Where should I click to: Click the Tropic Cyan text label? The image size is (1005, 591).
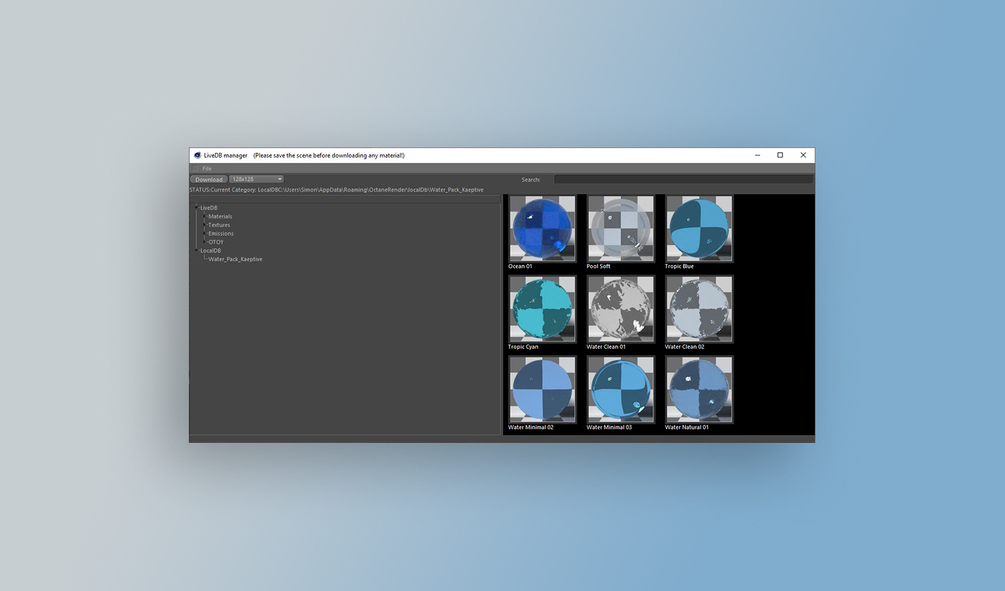point(523,347)
